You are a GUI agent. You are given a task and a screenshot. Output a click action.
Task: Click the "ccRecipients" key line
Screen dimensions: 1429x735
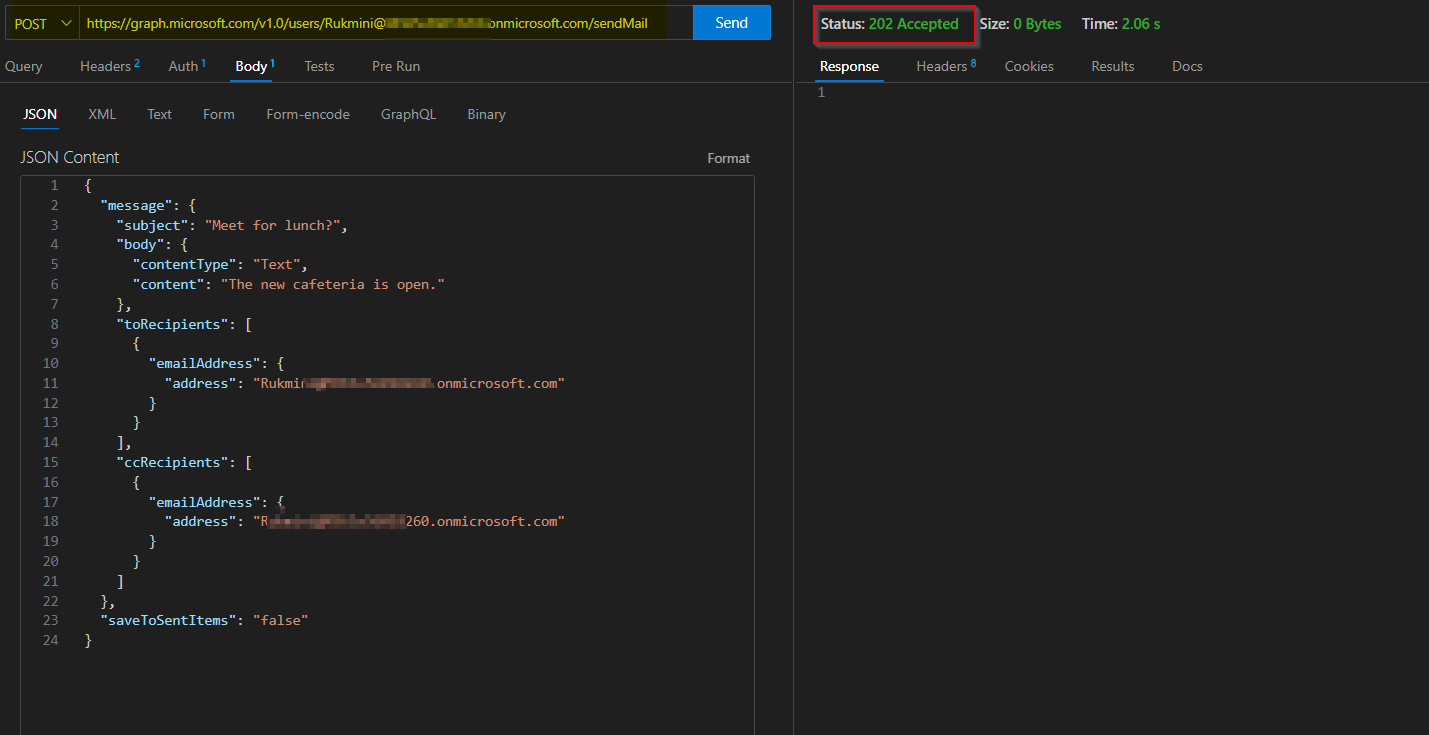tap(184, 462)
